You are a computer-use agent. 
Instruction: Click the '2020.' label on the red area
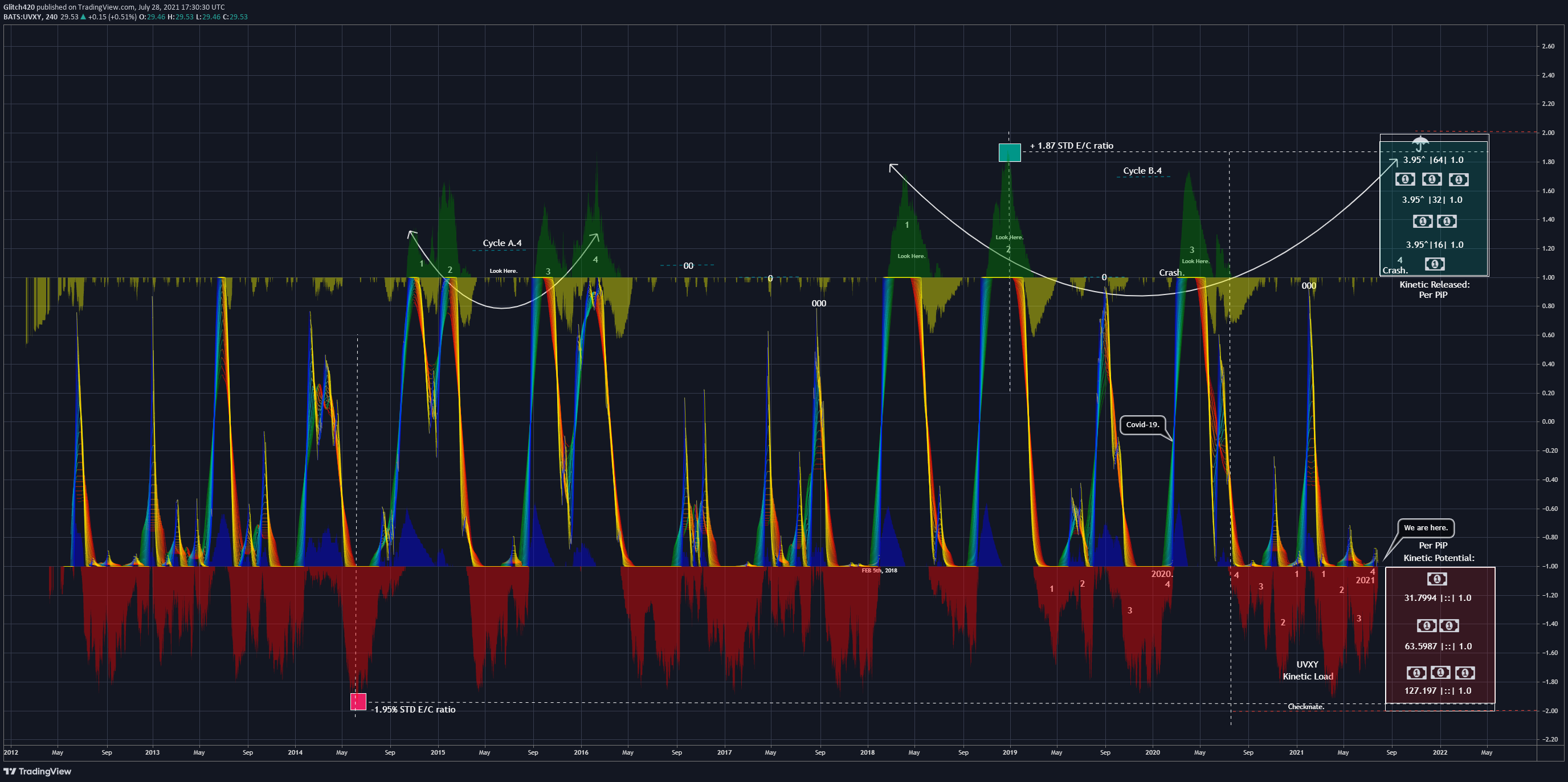click(x=1162, y=574)
